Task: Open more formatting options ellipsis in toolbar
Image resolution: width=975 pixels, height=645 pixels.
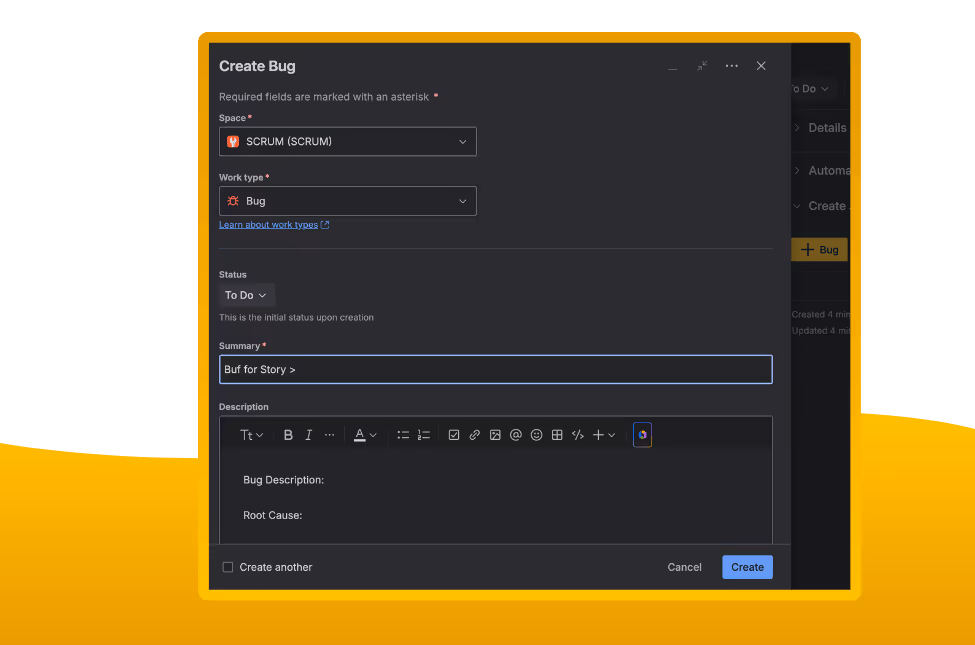Action: tap(330, 435)
